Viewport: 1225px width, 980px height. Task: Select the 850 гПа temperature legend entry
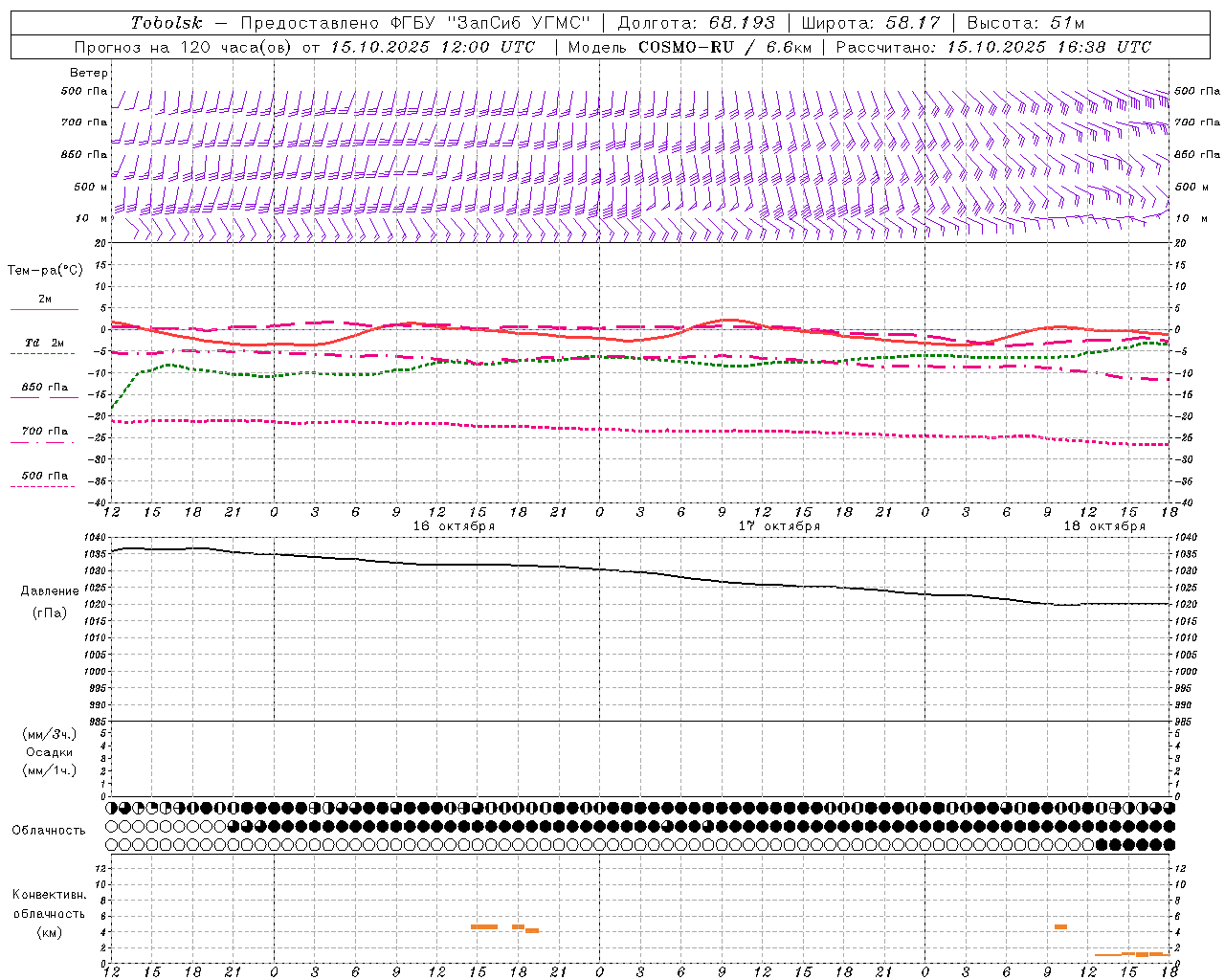(45, 391)
